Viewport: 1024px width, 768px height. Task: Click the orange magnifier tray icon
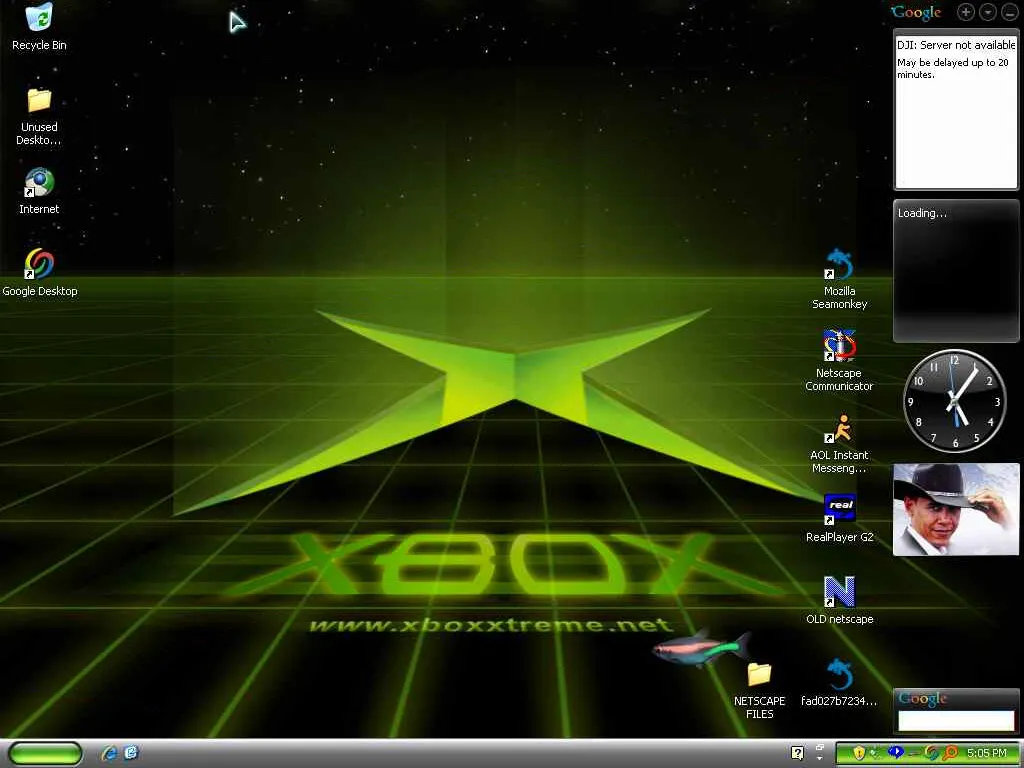pyautogui.click(x=950, y=753)
